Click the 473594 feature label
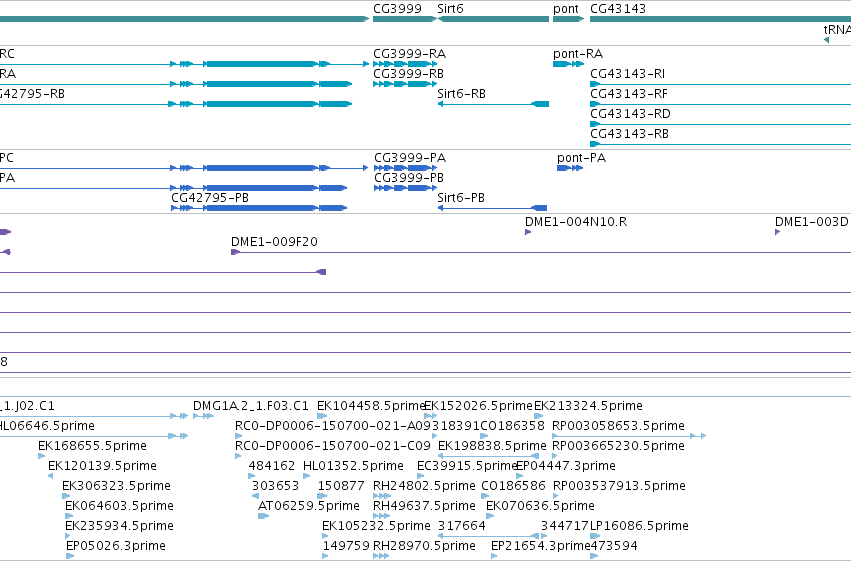This screenshot has width=851, height=561. tap(614, 546)
